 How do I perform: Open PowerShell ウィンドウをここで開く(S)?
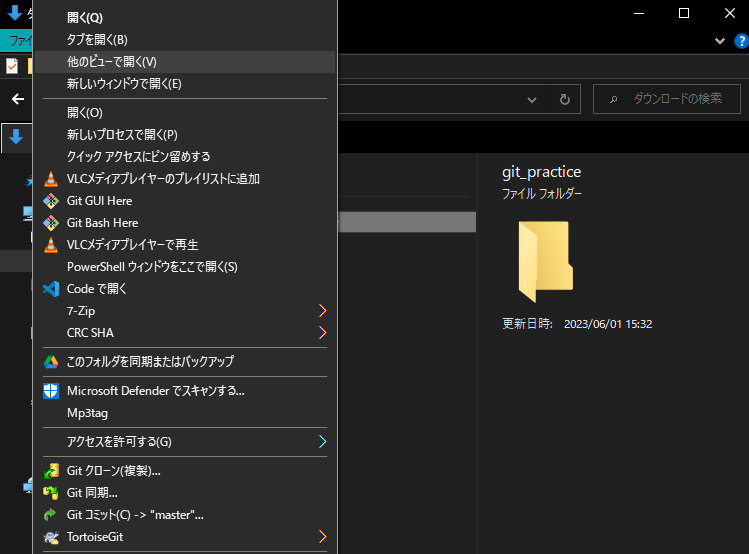[185, 266]
